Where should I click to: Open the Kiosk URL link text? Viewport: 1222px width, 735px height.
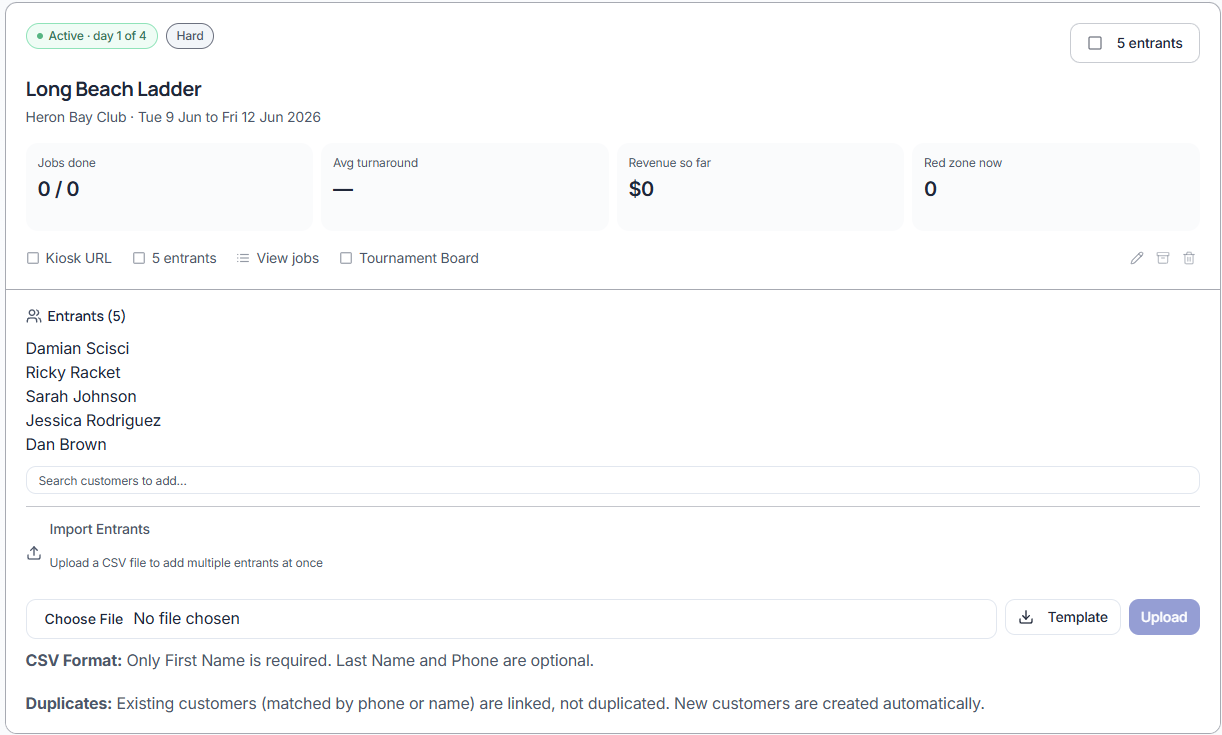(79, 258)
